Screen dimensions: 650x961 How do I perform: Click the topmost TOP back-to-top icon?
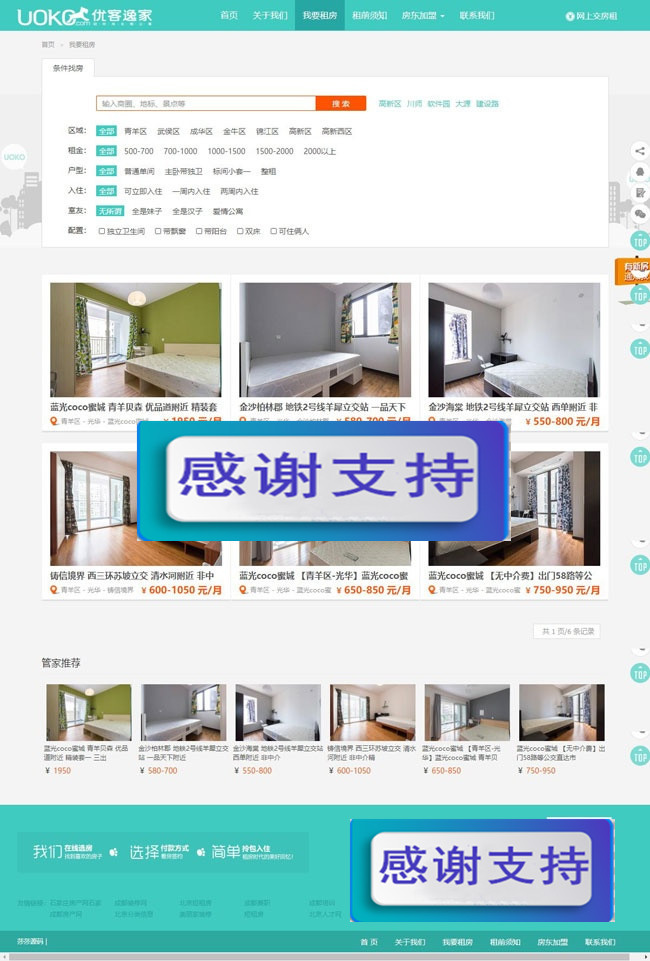[640, 241]
